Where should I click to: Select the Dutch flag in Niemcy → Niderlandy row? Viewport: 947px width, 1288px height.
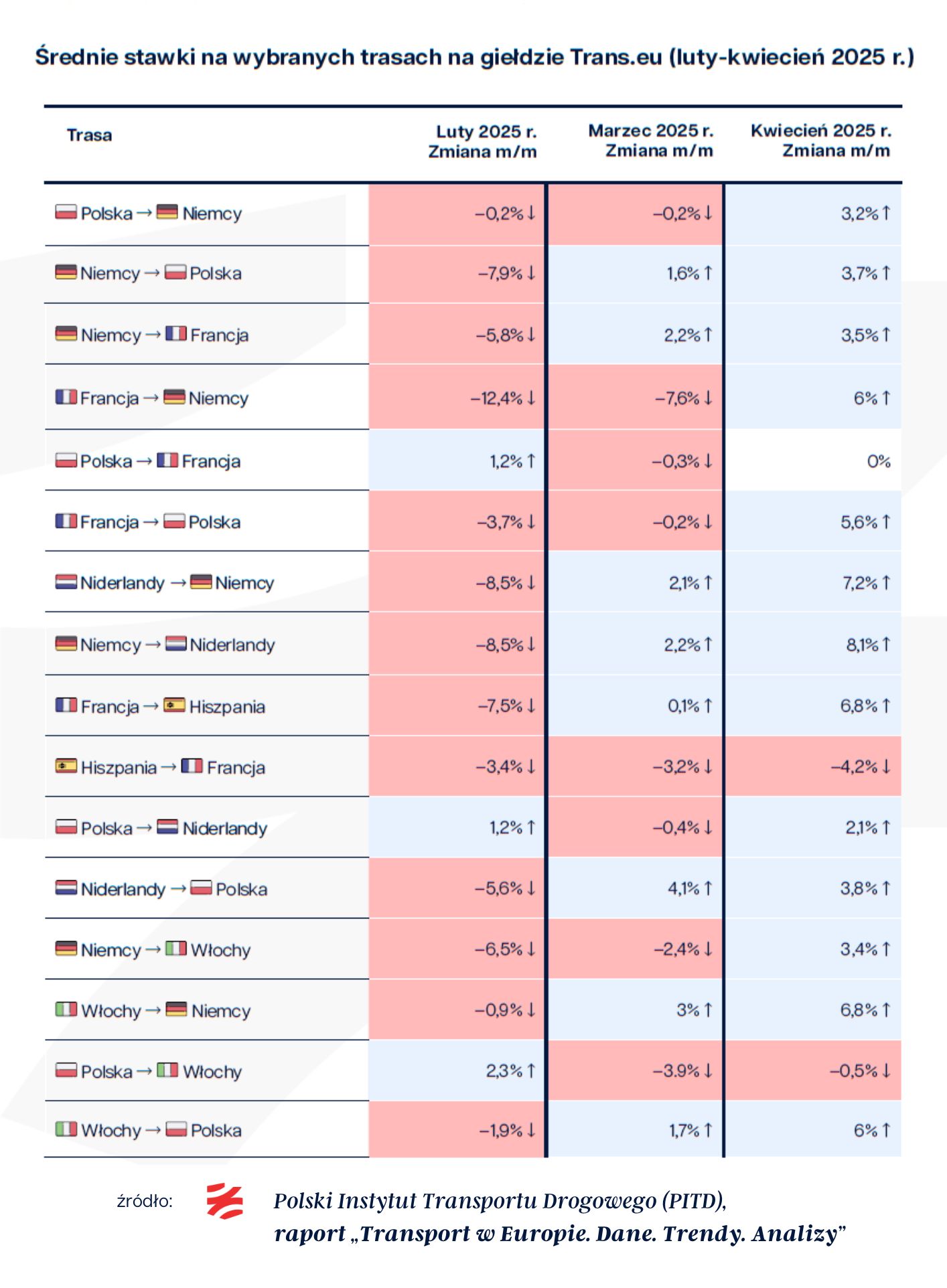pos(176,644)
